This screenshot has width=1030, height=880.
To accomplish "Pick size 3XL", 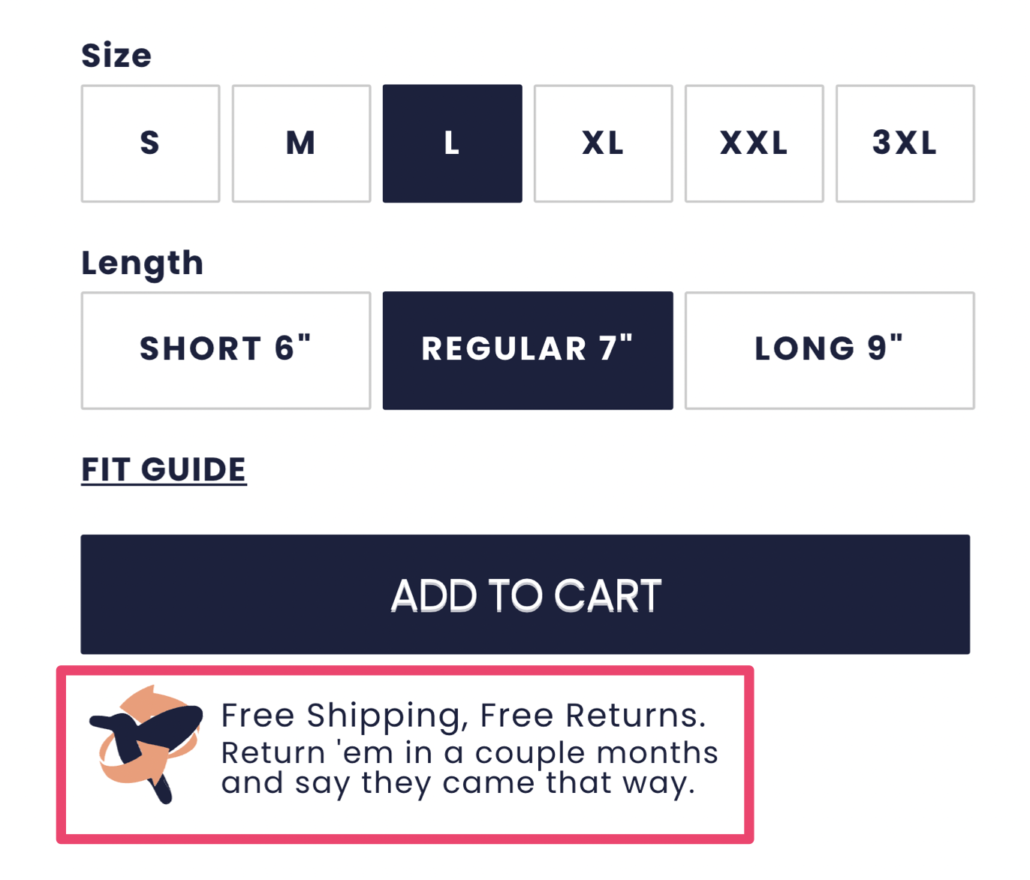I will coord(904,142).
